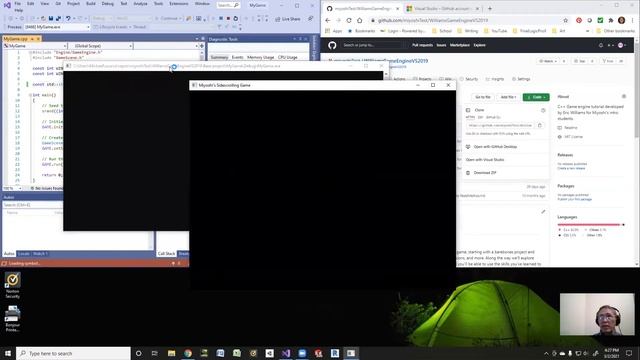Image resolution: width=640 pixels, height=360 pixels.
Task: Click the Chrome profile avatar icon
Action: click(x=621, y=20)
